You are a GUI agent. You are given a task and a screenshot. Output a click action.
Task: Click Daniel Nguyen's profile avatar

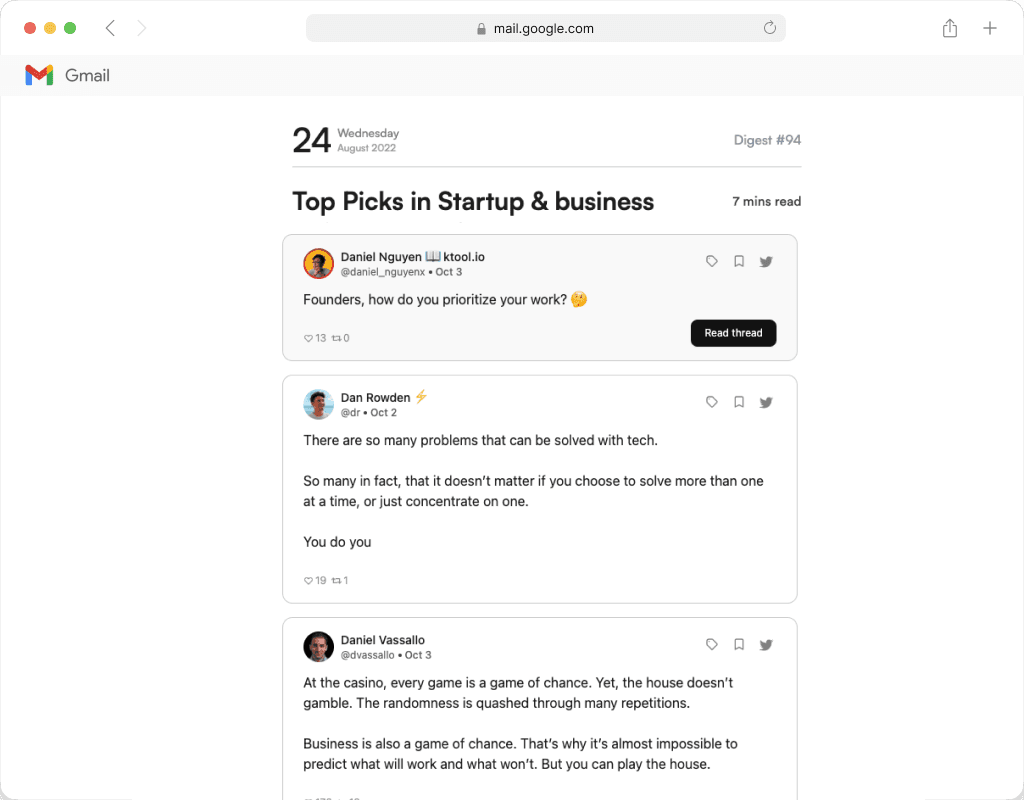319,263
